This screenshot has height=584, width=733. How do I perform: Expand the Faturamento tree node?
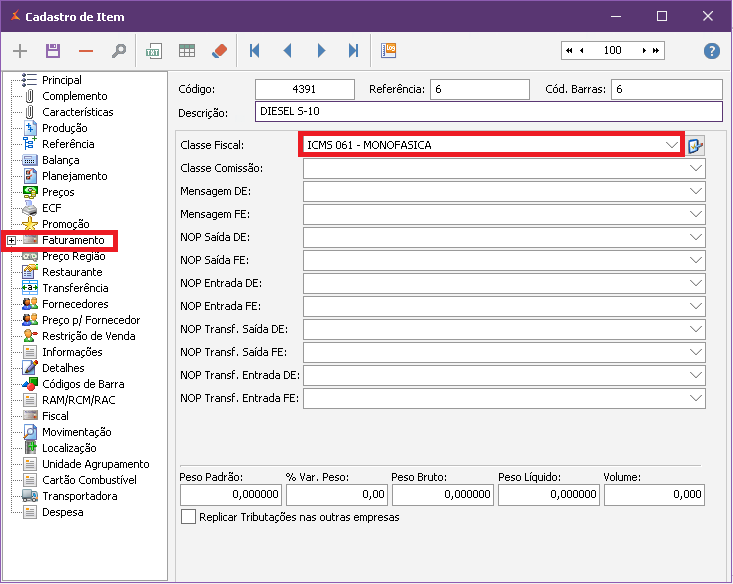click(11, 240)
